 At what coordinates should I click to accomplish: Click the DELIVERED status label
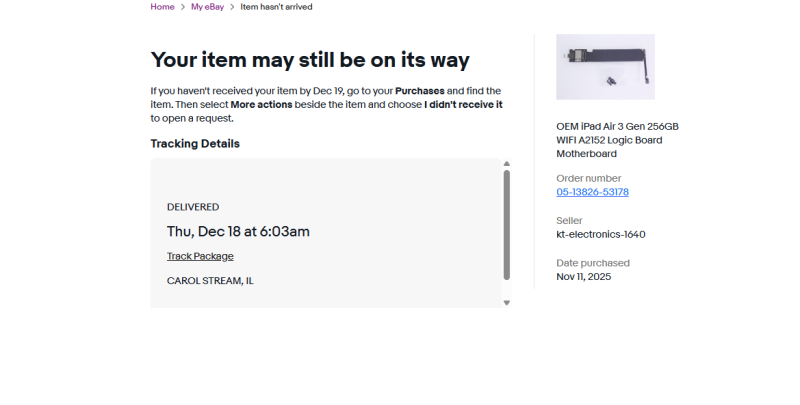pos(193,207)
